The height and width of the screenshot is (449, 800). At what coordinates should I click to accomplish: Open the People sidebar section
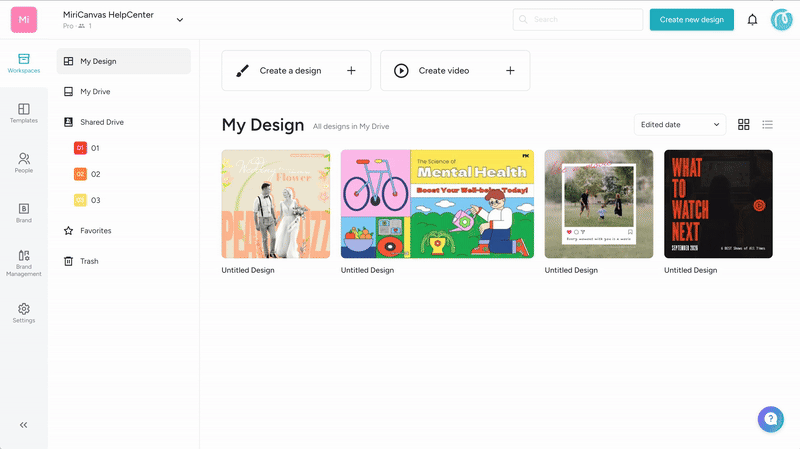click(x=23, y=163)
